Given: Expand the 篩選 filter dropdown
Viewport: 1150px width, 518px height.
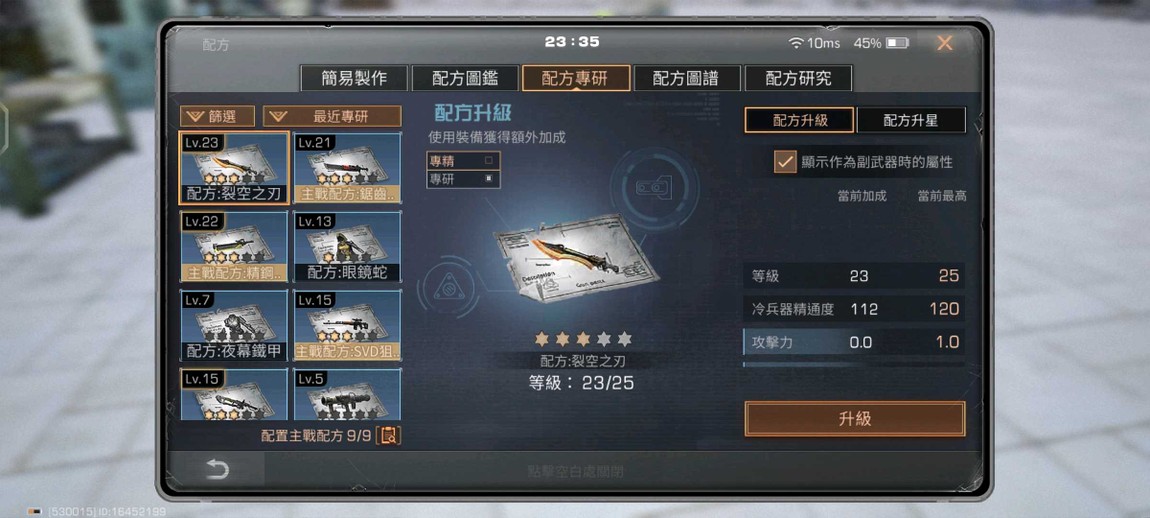Looking at the screenshot, I should pos(218,116).
